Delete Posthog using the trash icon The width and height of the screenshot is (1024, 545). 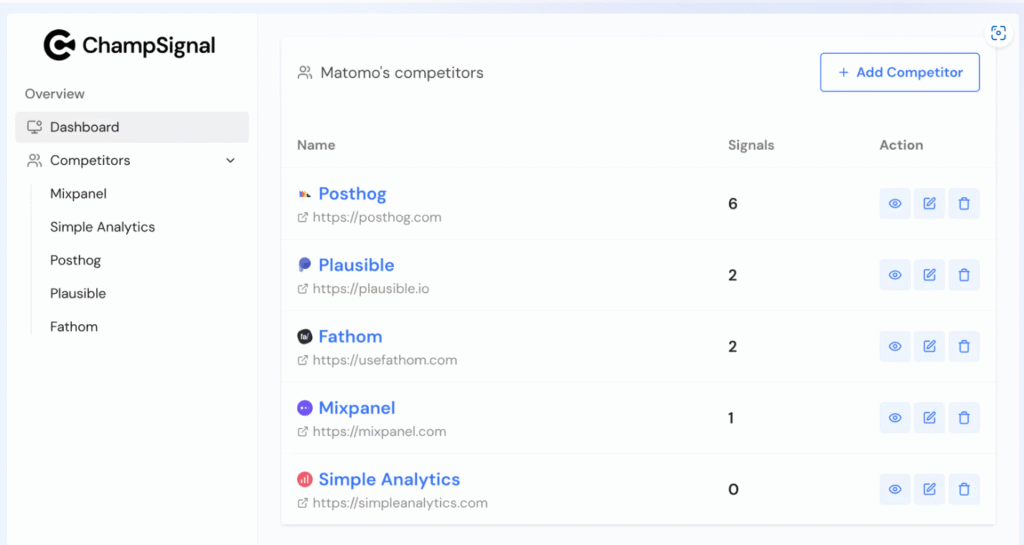[964, 204]
